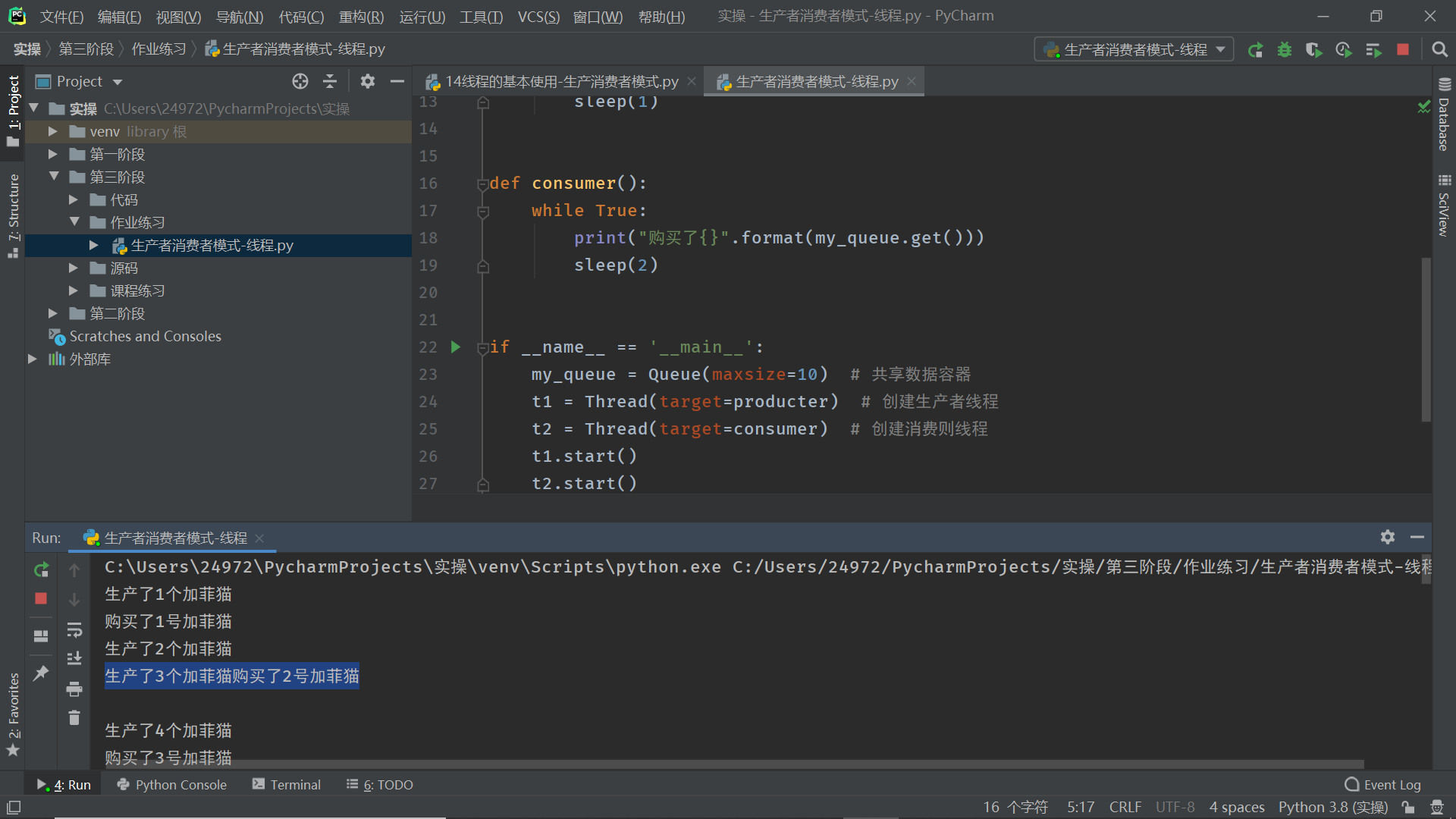
Task: Select Scratches and Consoles node
Action: coord(135,336)
